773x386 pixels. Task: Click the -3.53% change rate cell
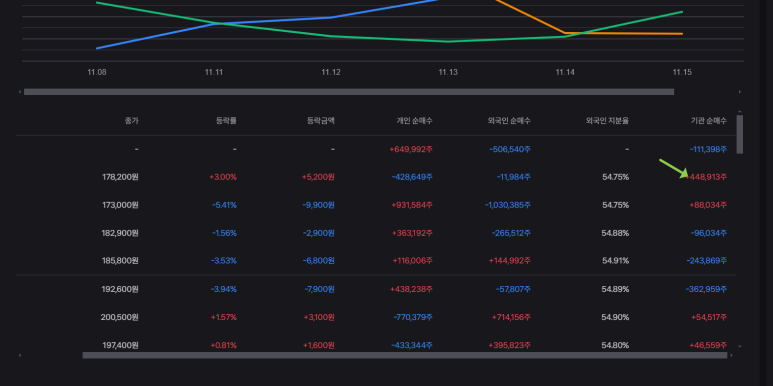click(x=224, y=261)
